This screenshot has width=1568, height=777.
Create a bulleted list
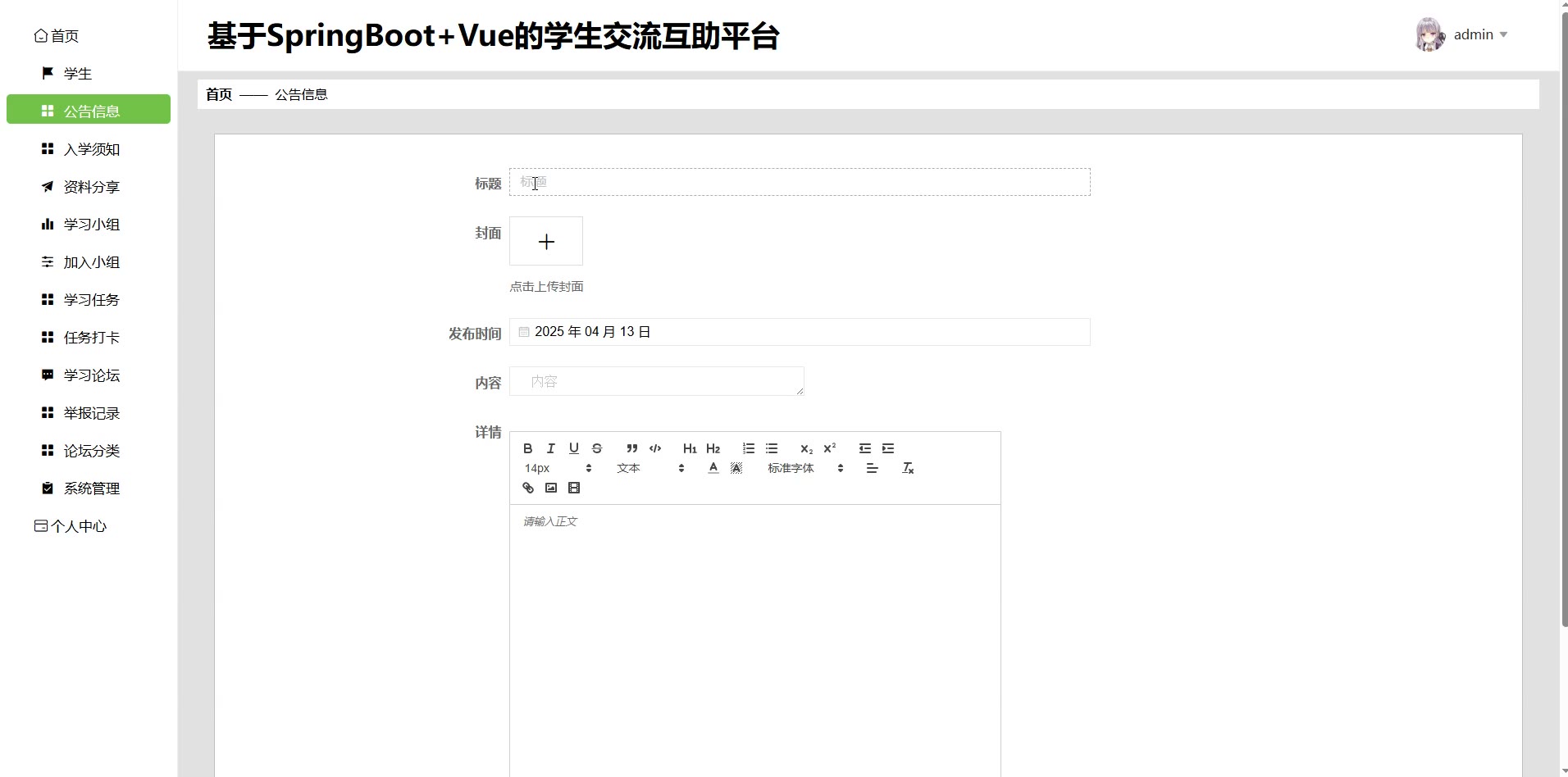tap(772, 448)
